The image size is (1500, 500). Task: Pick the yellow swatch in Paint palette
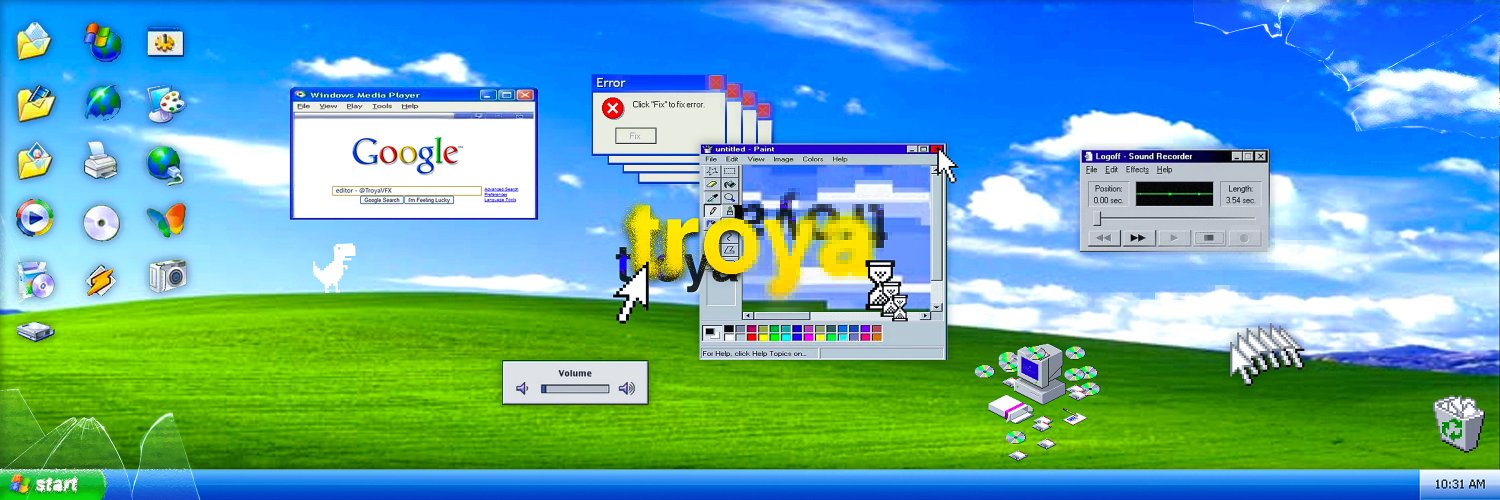(764, 337)
